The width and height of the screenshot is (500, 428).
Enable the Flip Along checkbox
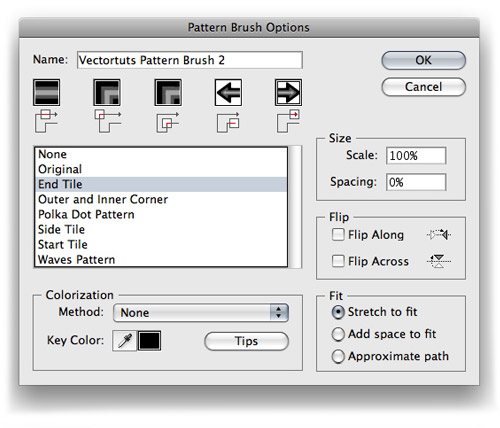338,234
